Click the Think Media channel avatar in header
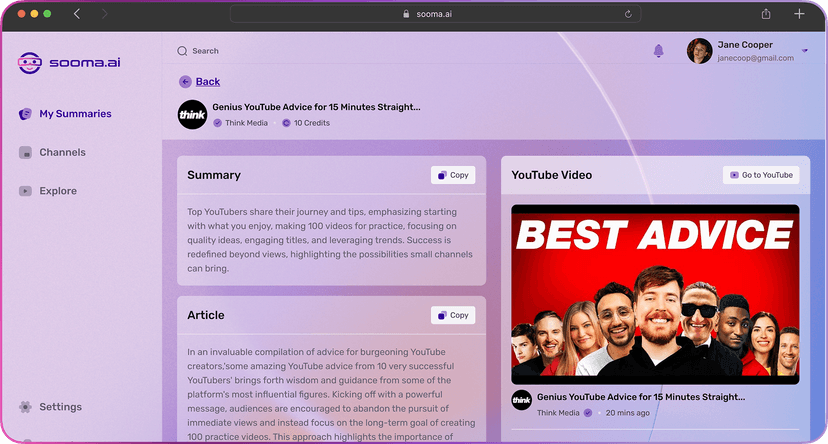Image resolution: width=828 pixels, height=444 pixels. click(x=192, y=115)
